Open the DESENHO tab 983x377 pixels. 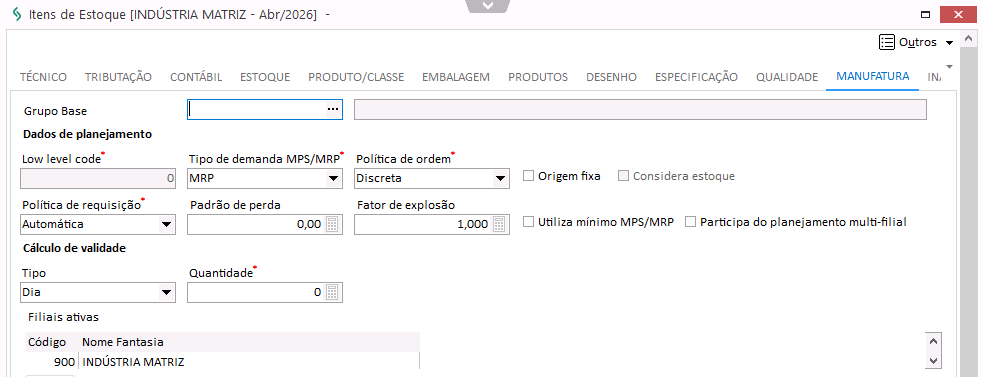click(x=611, y=77)
